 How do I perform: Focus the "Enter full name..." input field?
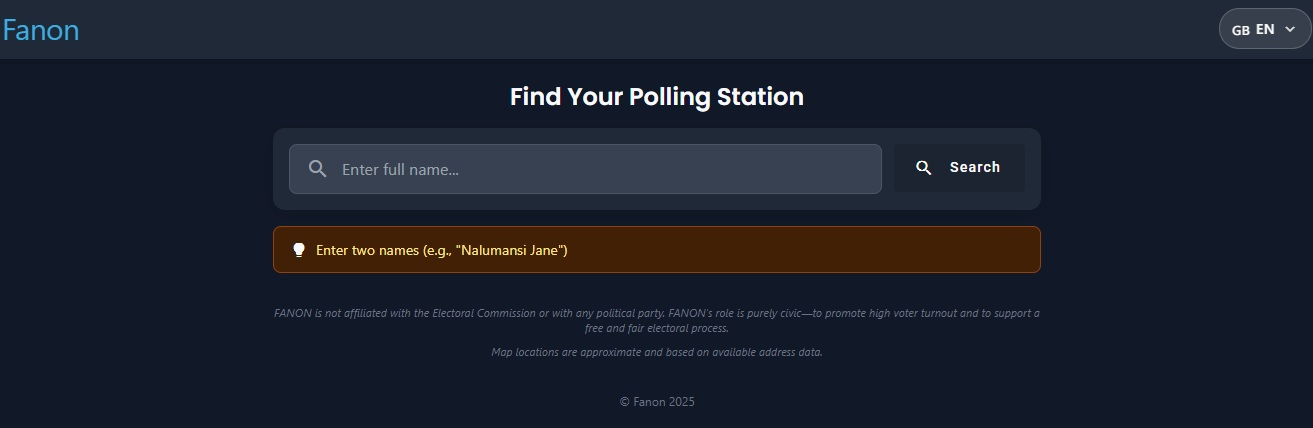[x=600, y=169]
